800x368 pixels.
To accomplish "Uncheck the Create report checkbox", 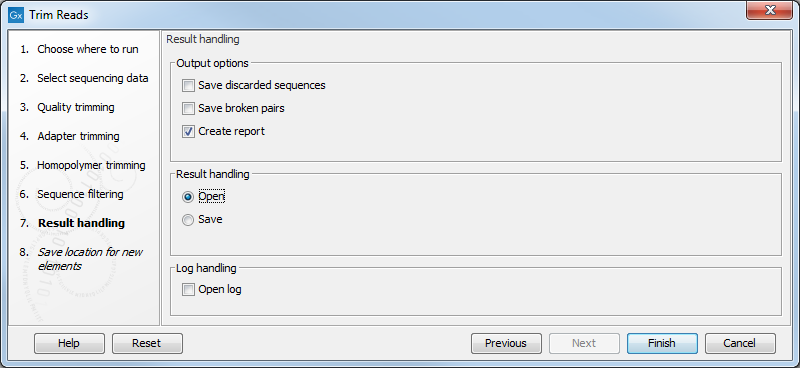I will (188, 132).
